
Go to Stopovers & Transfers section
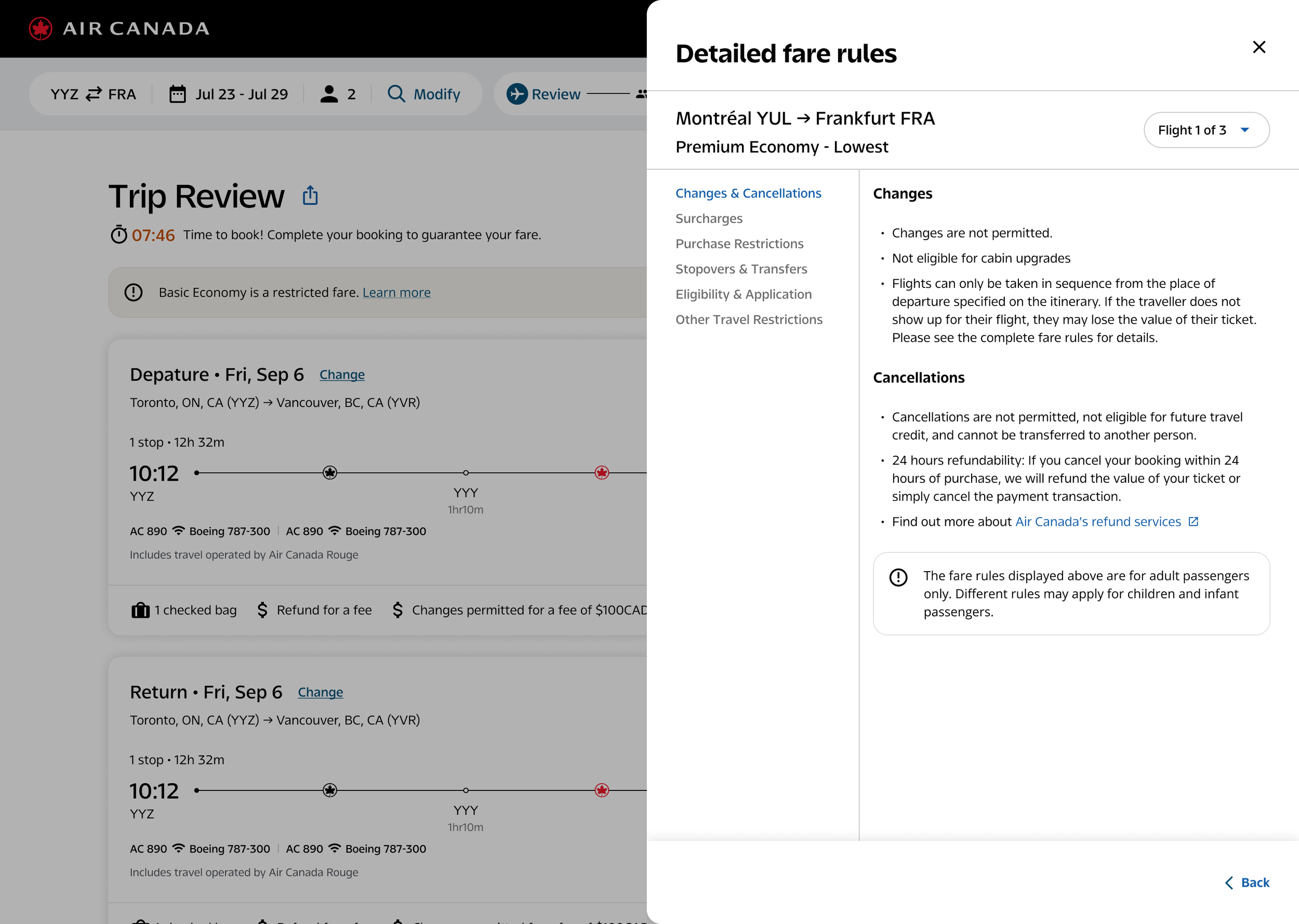pos(740,269)
